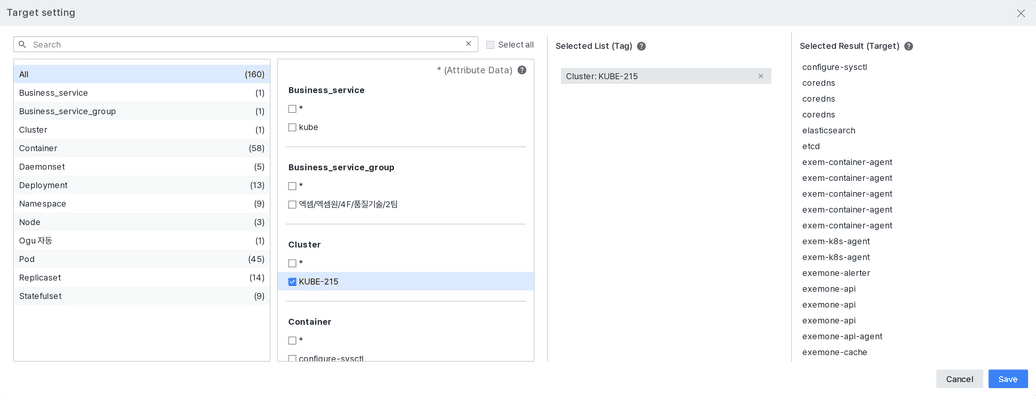Tick the wildcard checkbox under Cluster
This screenshot has width=1036, height=396.
coord(292,263)
